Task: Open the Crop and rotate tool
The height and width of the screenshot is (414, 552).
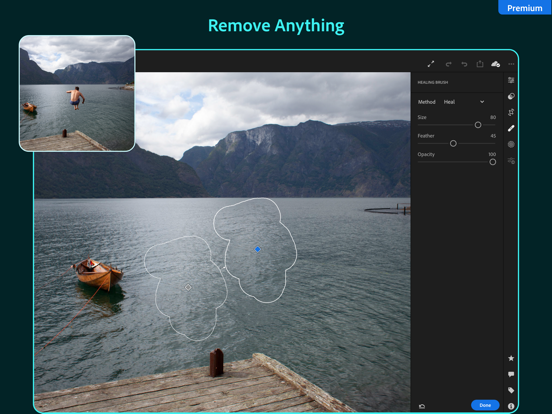Action: tap(511, 112)
